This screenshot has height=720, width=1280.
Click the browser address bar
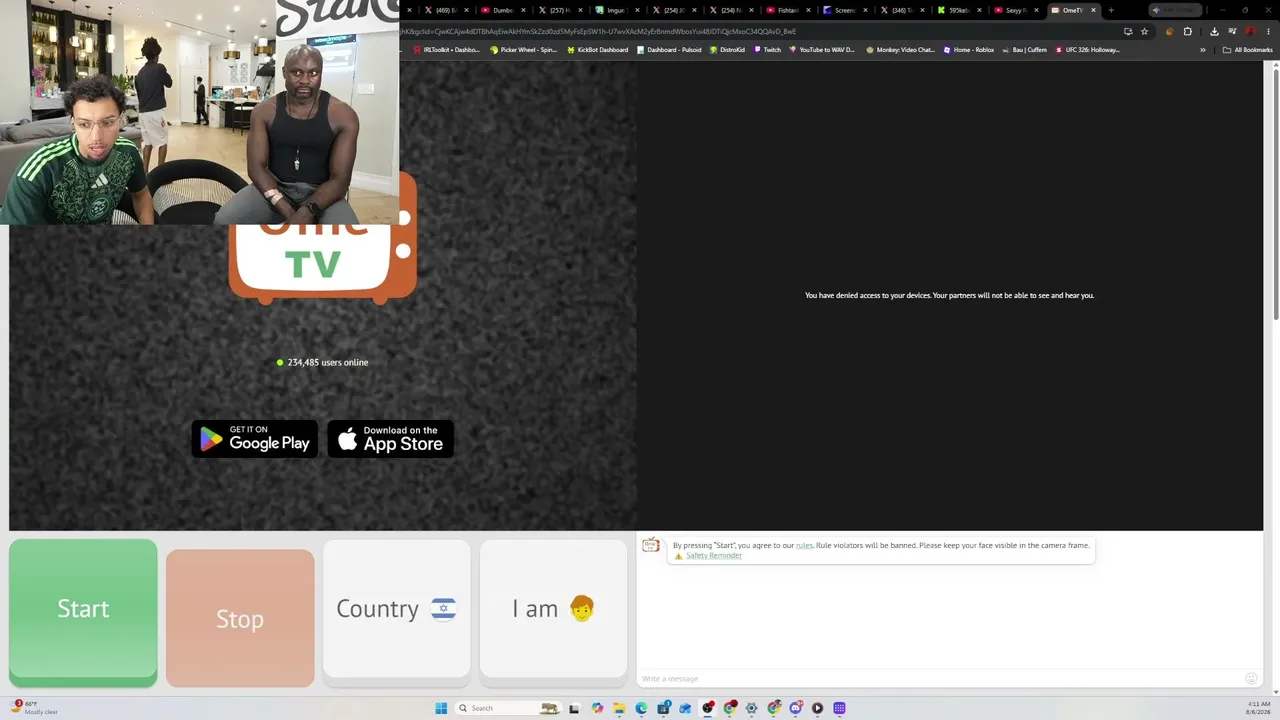(760, 31)
